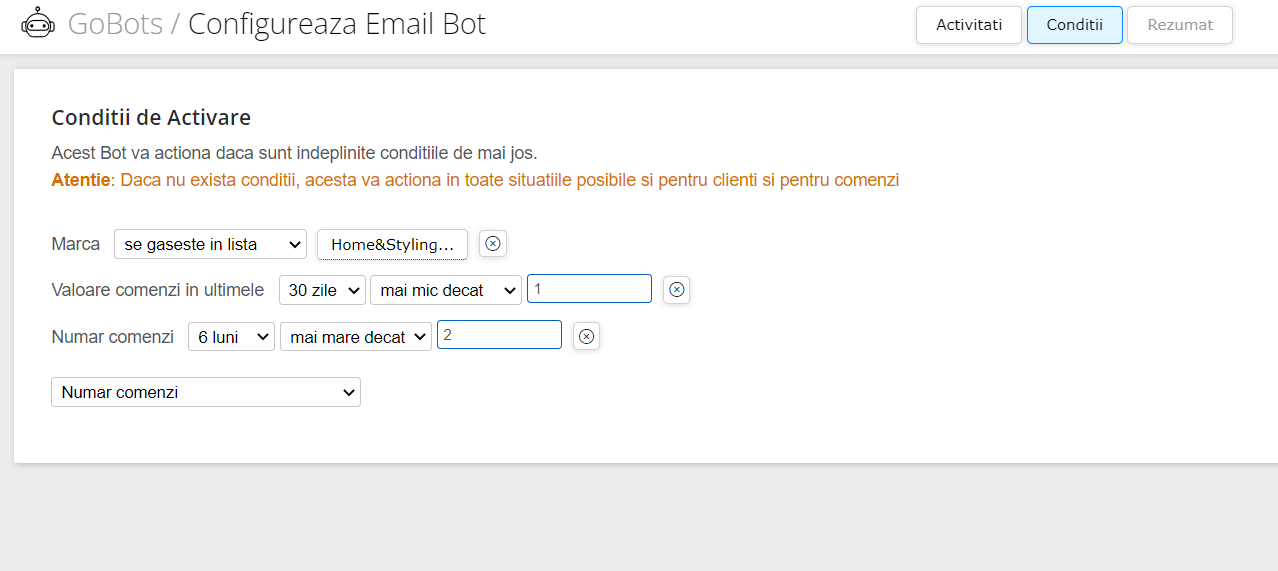This screenshot has height=571, width=1278.
Task: Open the GoBots breadcrumb link
Action: pos(115,23)
